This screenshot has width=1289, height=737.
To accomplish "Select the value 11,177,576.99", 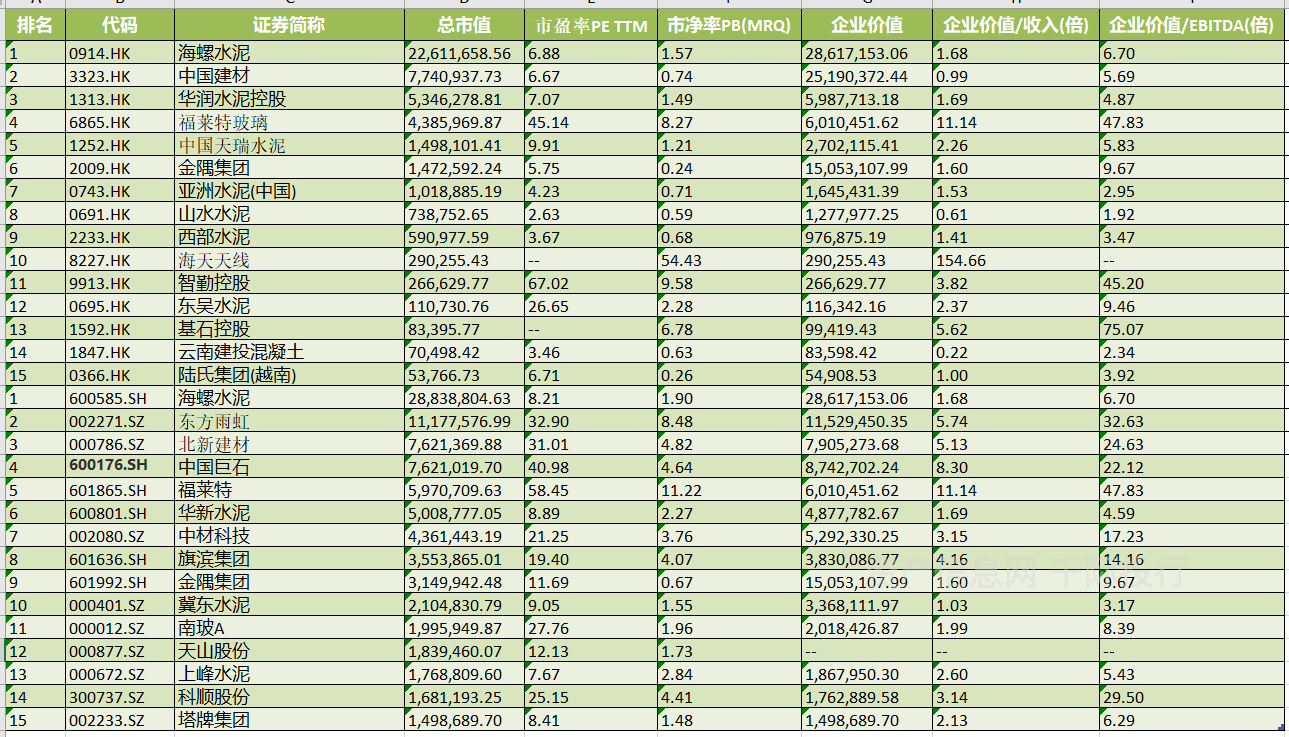I will pyautogui.click(x=464, y=422).
